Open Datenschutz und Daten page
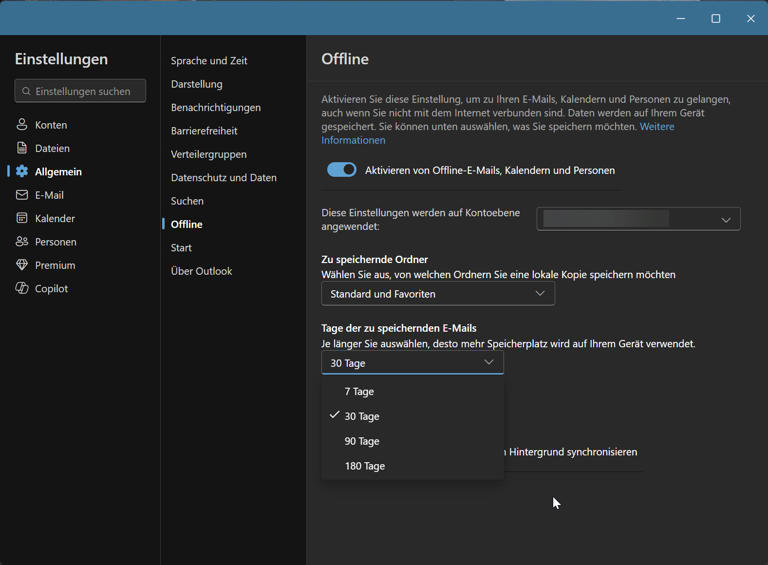This screenshot has width=768, height=565. click(224, 178)
